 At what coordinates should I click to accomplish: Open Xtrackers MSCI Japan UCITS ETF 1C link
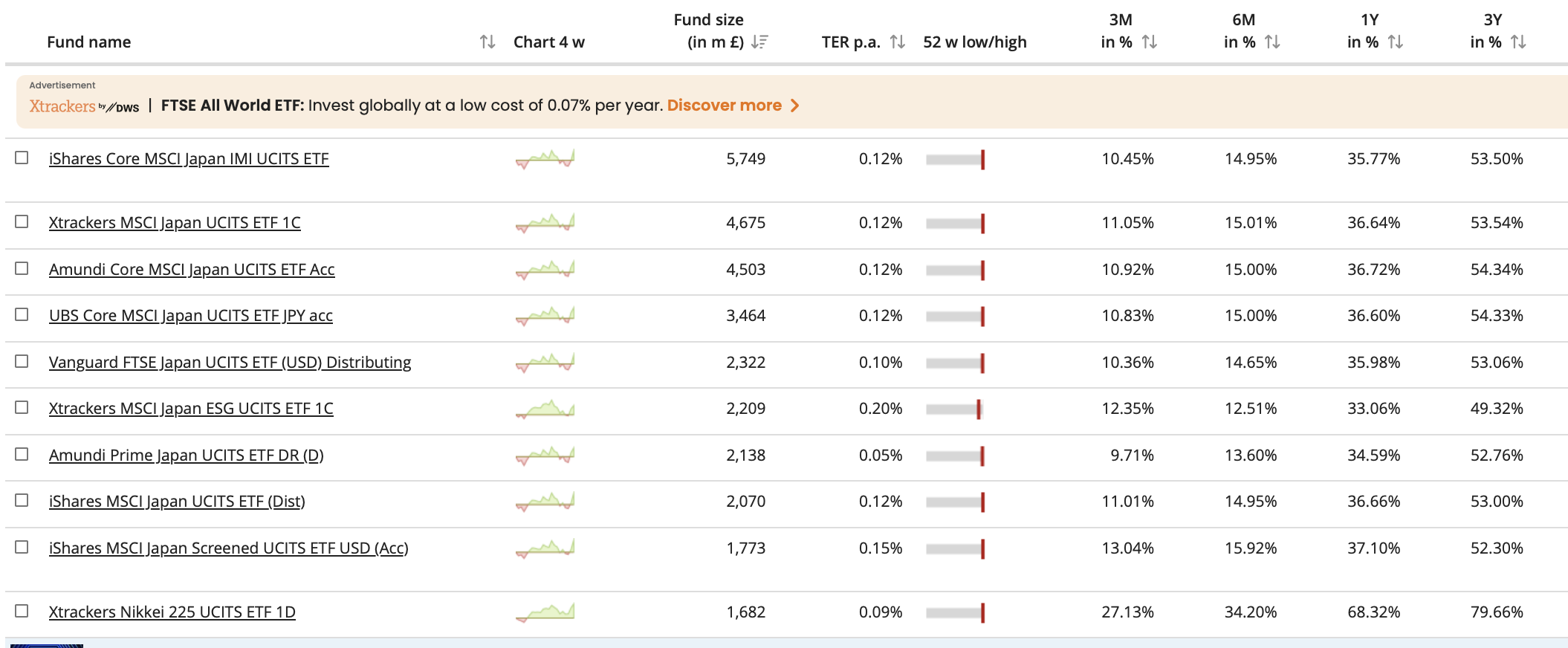click(175, 223)
